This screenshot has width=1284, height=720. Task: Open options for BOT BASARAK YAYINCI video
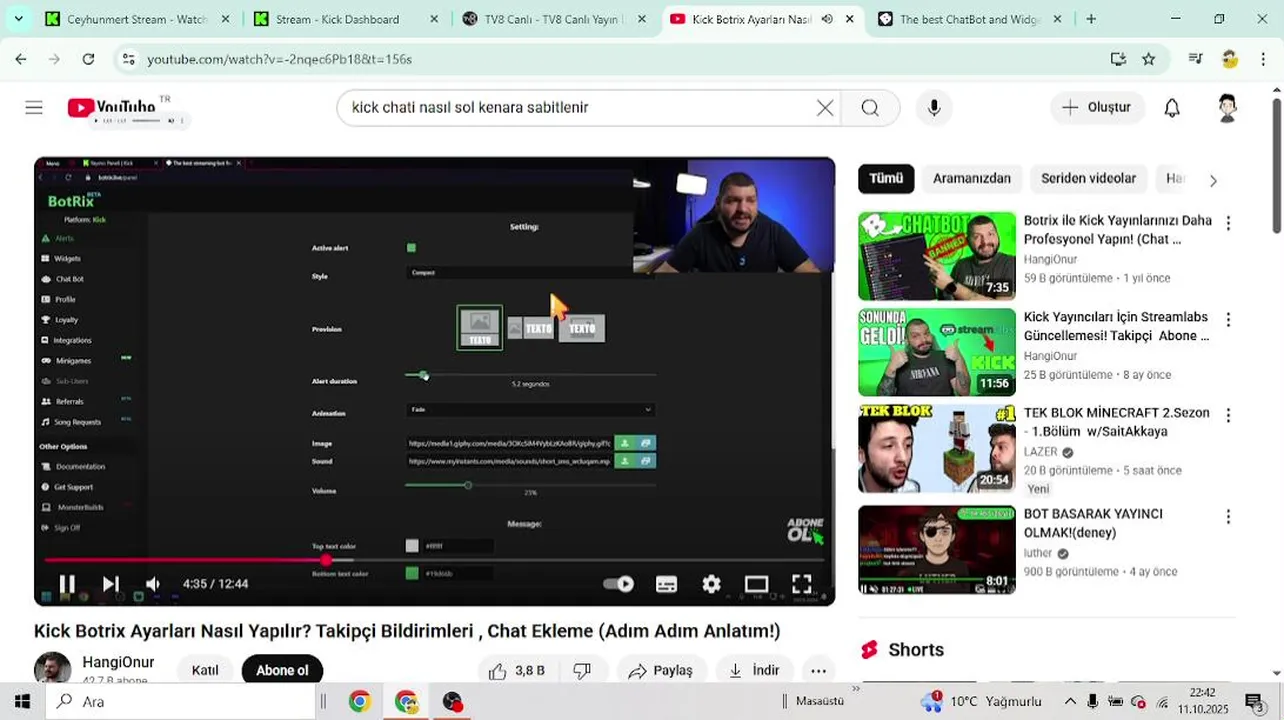1228,517
